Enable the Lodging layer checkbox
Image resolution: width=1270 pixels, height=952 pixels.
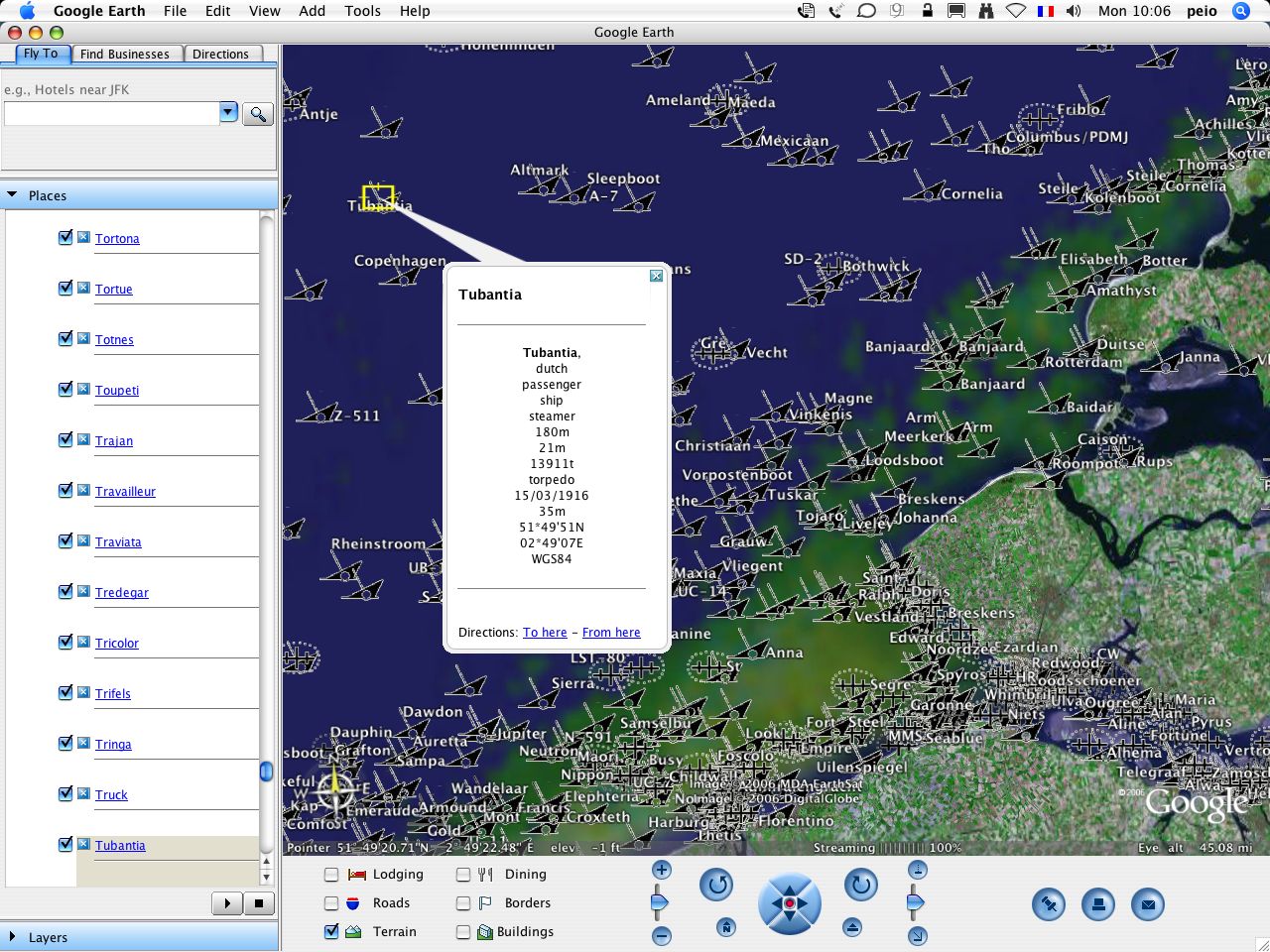pos(331,875)
